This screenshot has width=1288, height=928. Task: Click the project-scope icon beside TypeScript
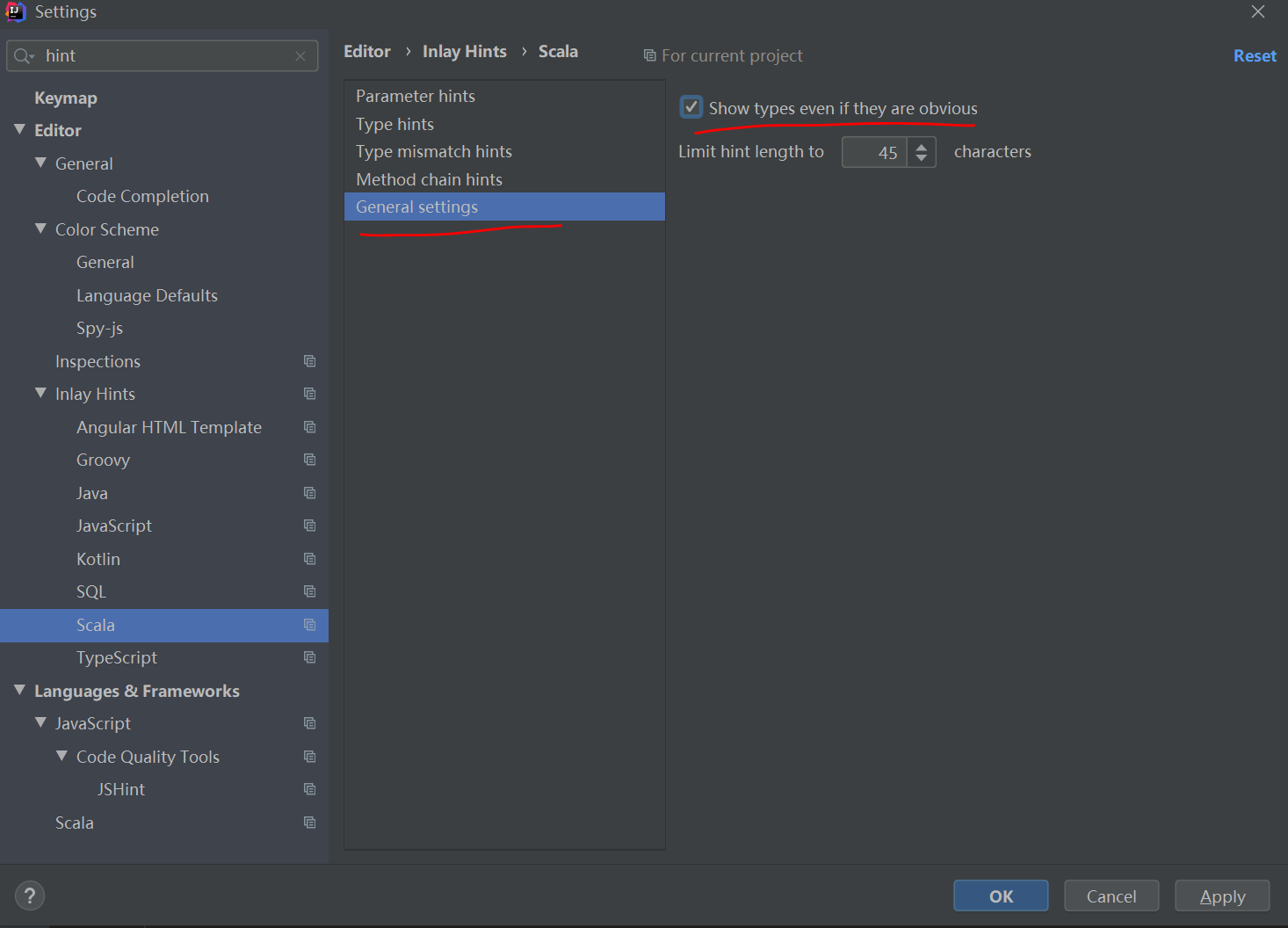[x=310, y=657]
